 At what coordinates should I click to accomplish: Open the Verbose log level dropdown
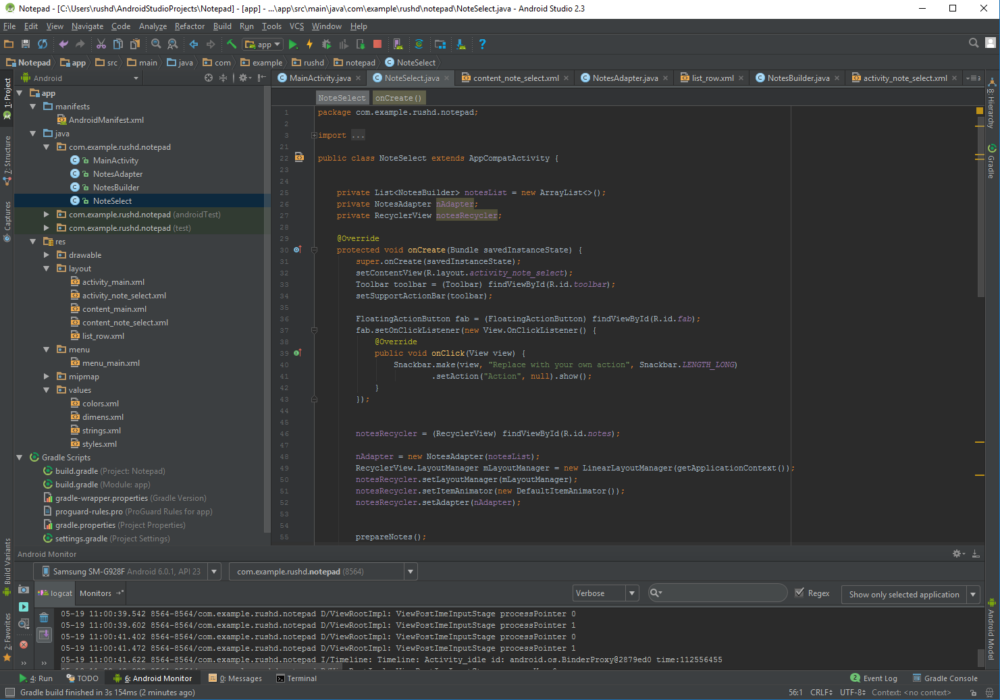[605, 593]
